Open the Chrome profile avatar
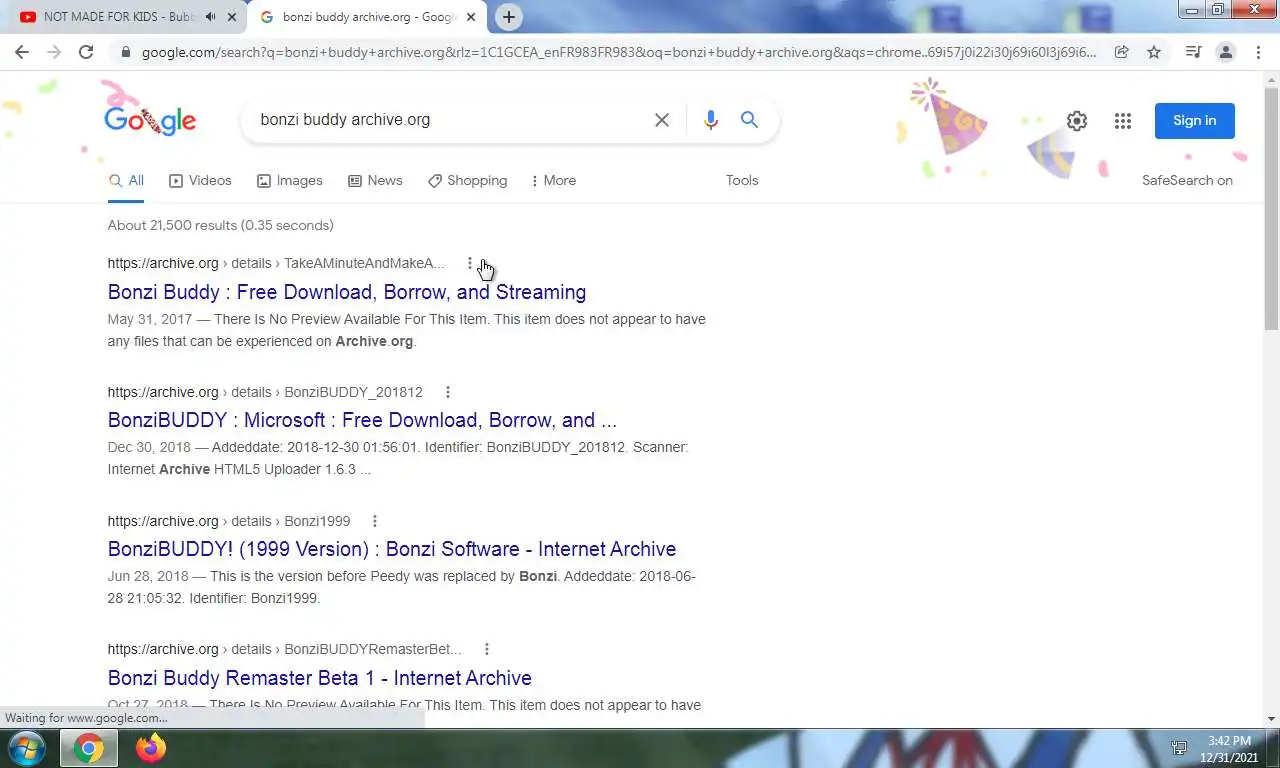The height and width of the screenshot is (768, 1280). point(1225,52)
